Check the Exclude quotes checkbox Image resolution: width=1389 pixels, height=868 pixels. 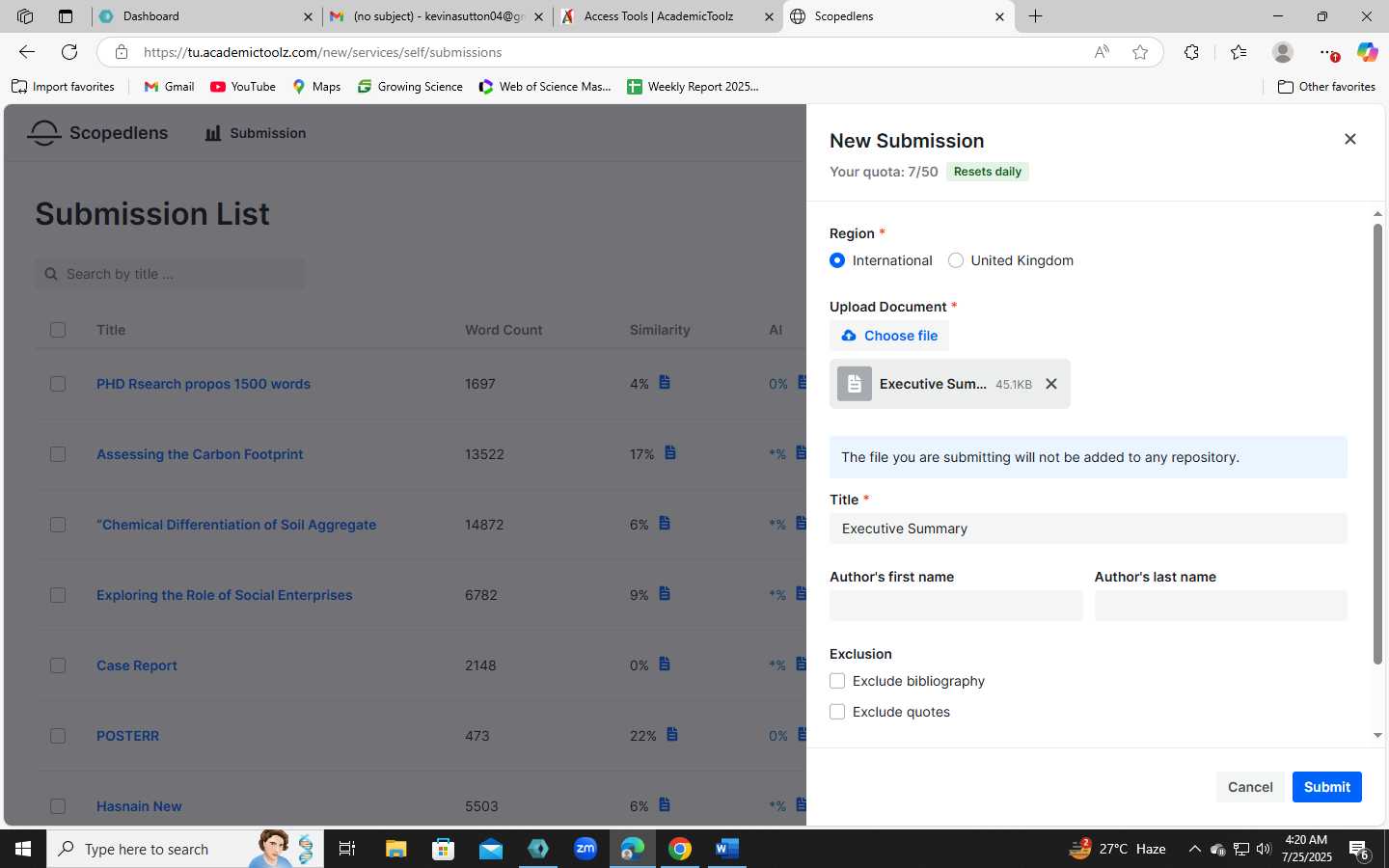click(x=837, y=712)
